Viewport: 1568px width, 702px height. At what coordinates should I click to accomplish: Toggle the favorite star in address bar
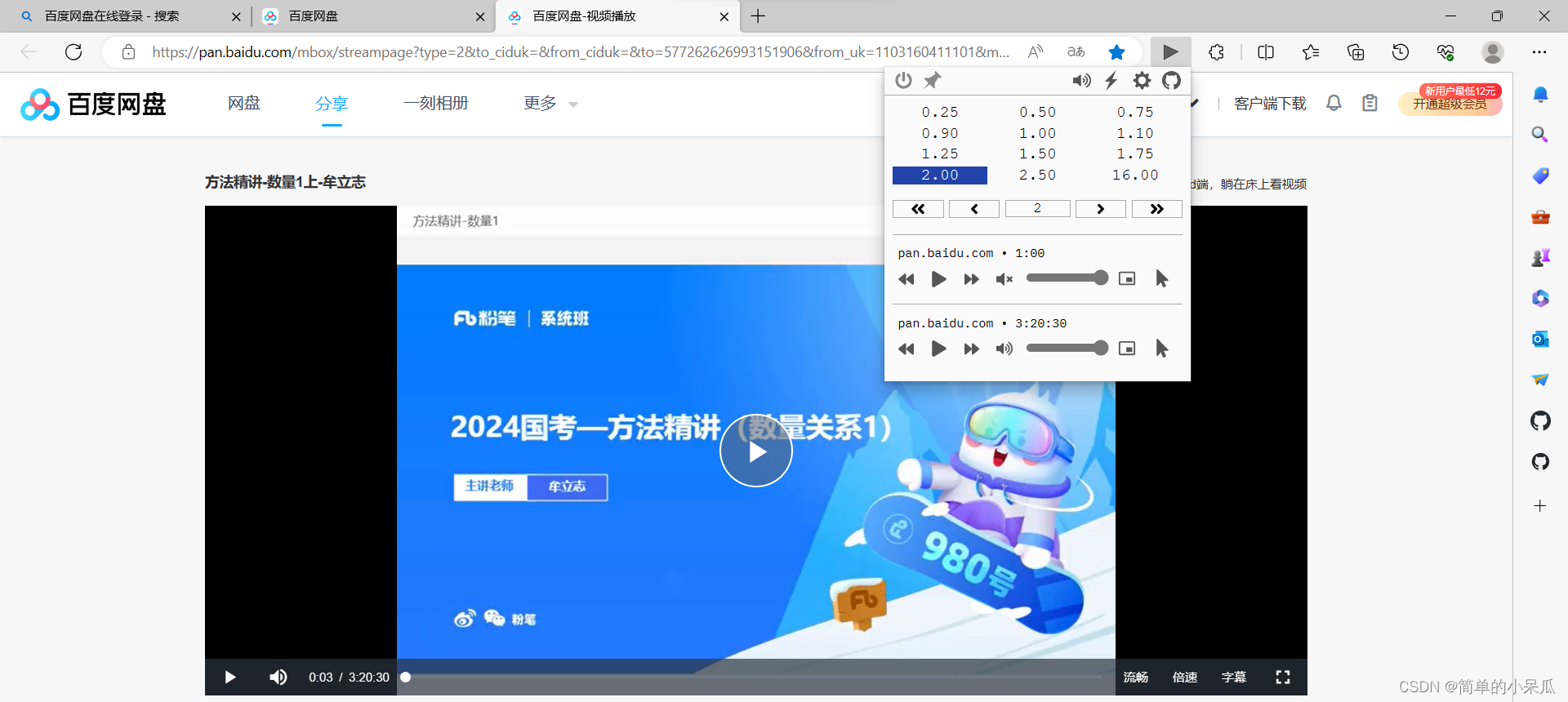(x=1116, y=52)
